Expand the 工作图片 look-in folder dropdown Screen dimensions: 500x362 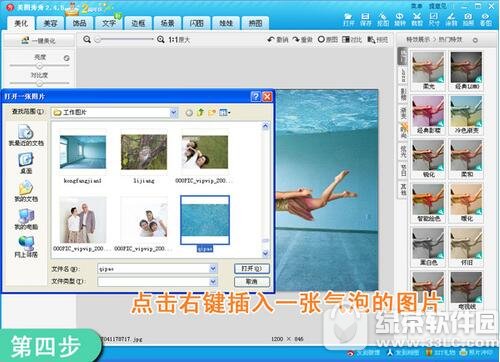click(x=173, y=113)
